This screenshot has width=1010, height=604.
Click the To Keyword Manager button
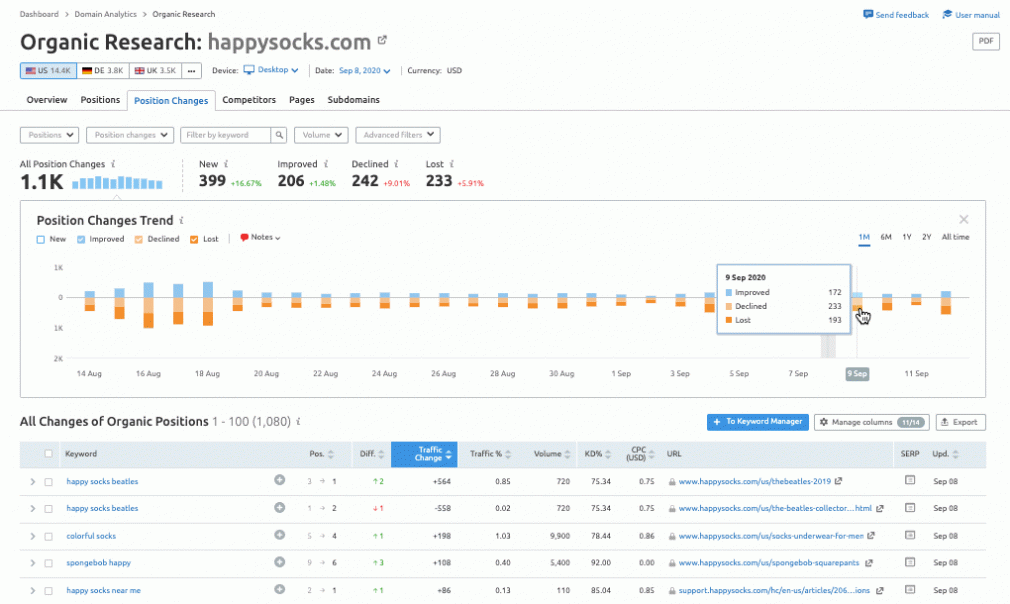pyautogui.click(x=758, y=422)
